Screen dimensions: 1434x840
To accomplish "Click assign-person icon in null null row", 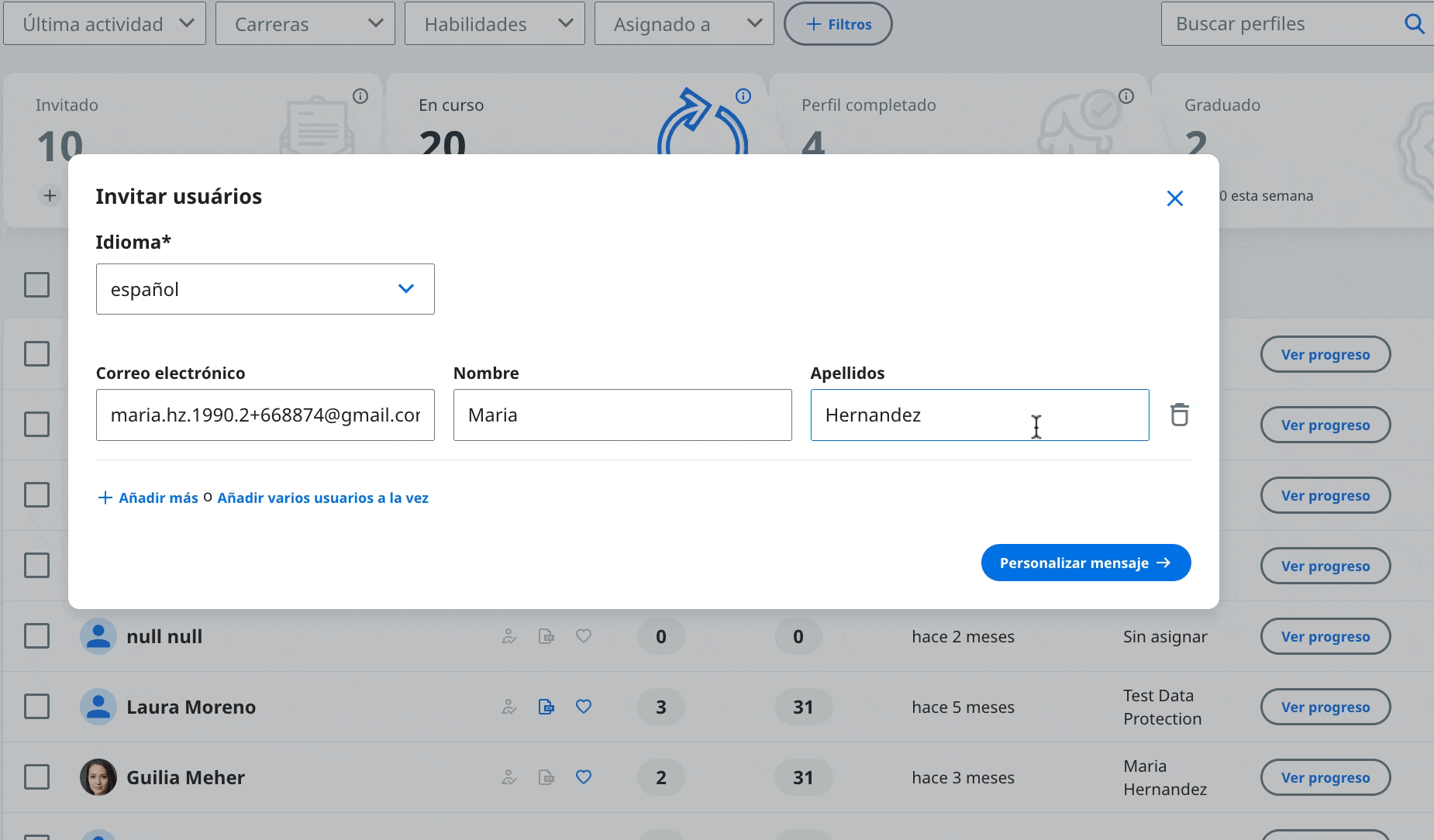I will (x=509, y=636).
